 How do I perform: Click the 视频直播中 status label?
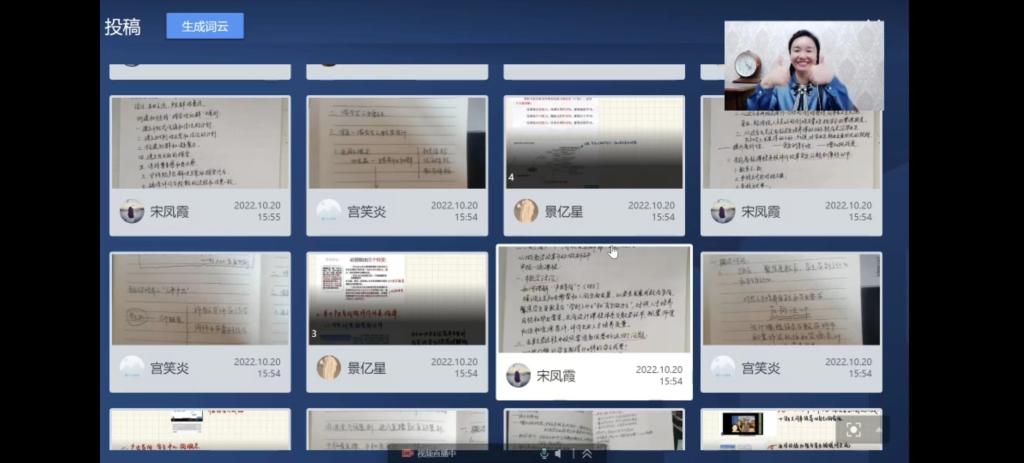pyautogui.click(x=436, y=453)
